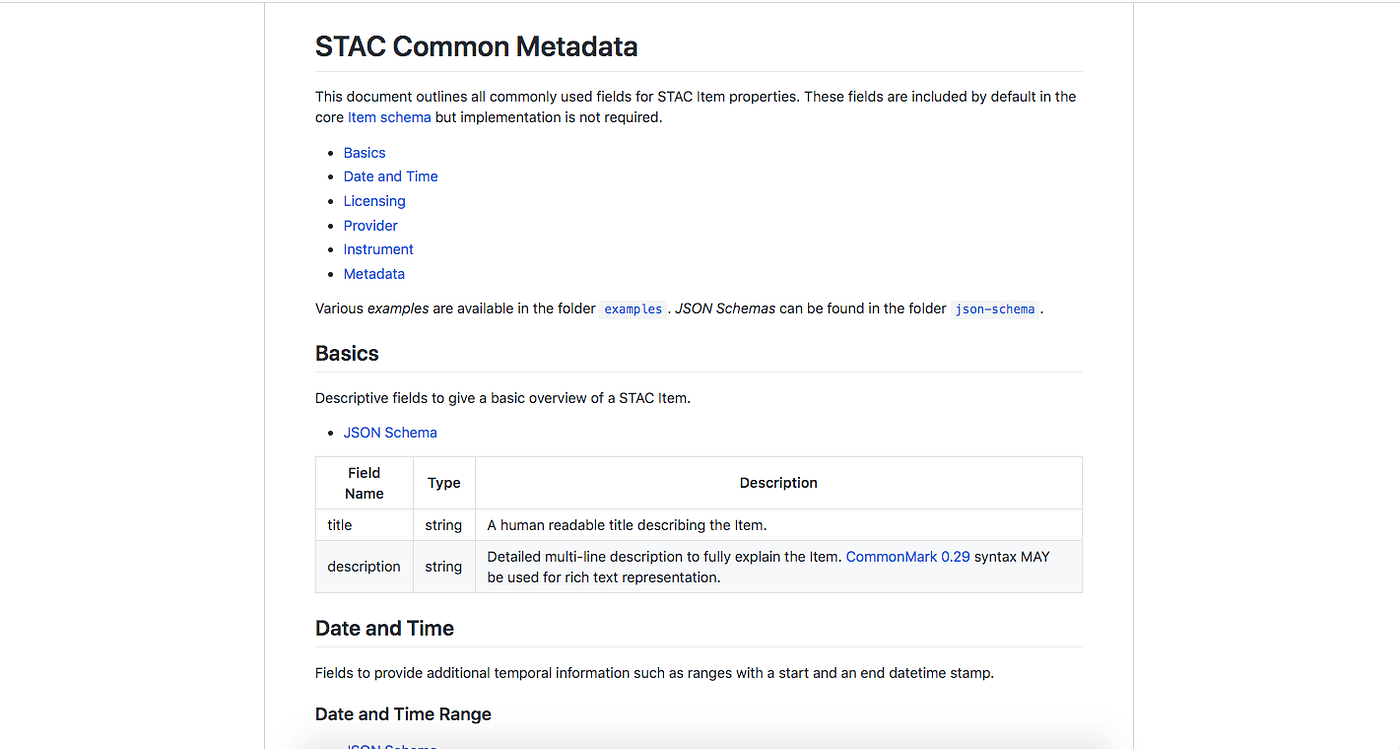Select the title field name cell
Viewport: 1400px width, 749px height.
click(x=364, y=525)
